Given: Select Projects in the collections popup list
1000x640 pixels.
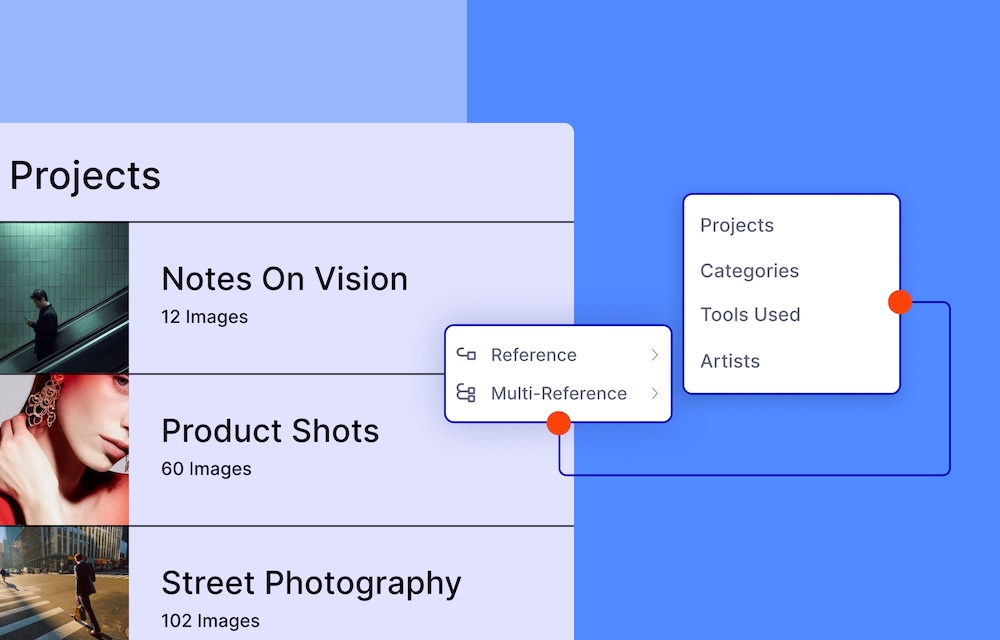Looking at the screenshot, I should pyautogui.click(x=737, y=225).
